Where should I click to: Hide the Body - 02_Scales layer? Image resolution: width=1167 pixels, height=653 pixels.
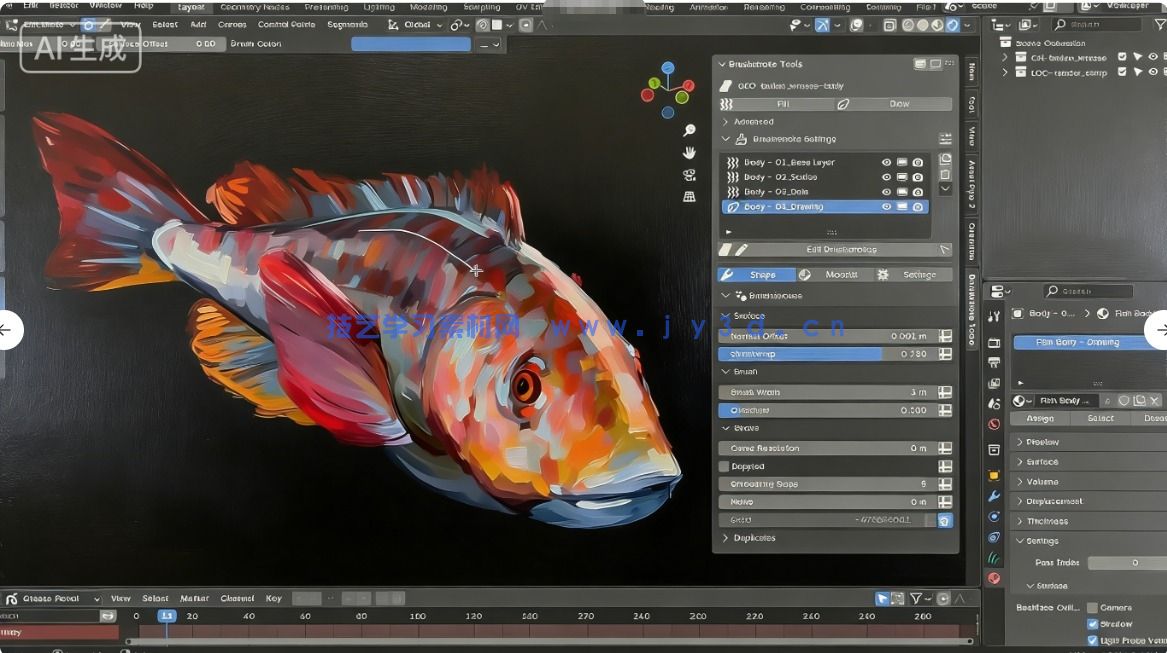(886, 177)
